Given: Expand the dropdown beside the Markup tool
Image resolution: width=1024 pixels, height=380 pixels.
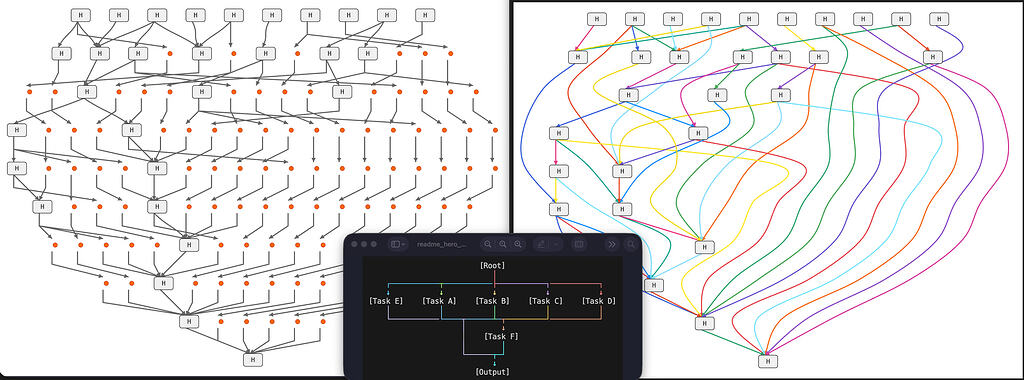Looking at the screenshot, I should pyautogui.click(x=556, y=244).
